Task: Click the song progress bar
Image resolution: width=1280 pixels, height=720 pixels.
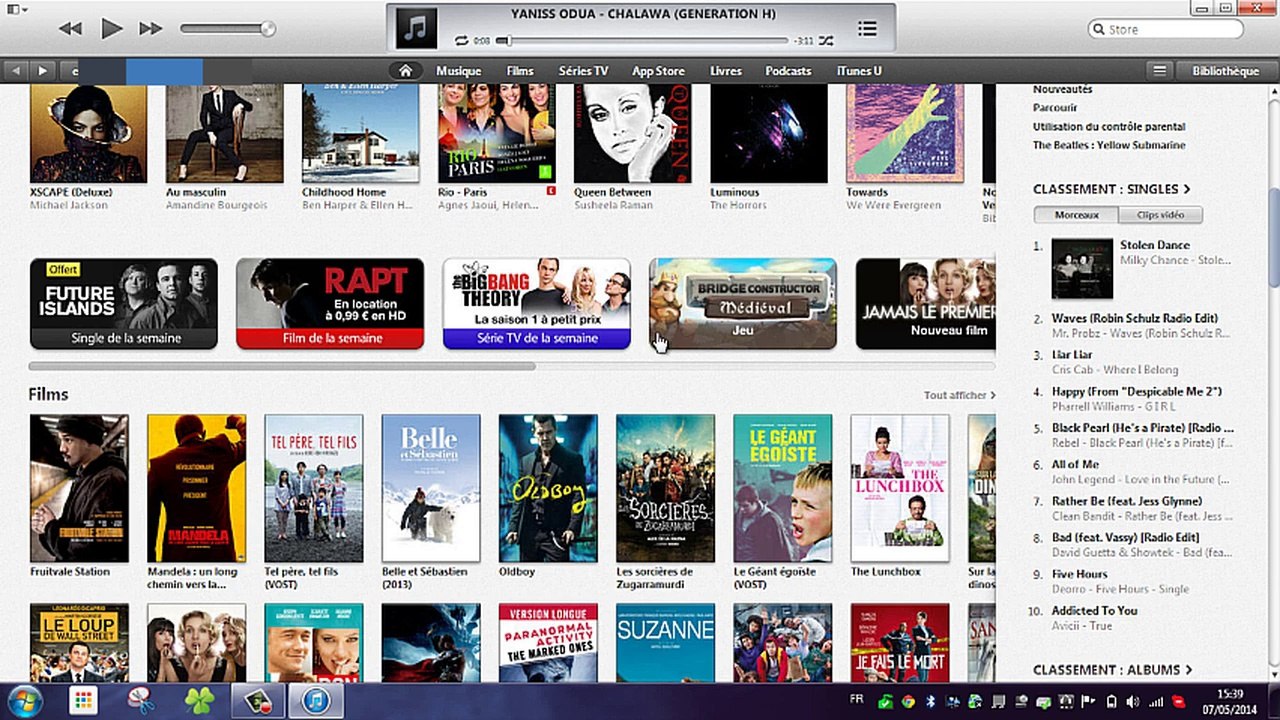Action: (x=642, y=41)
